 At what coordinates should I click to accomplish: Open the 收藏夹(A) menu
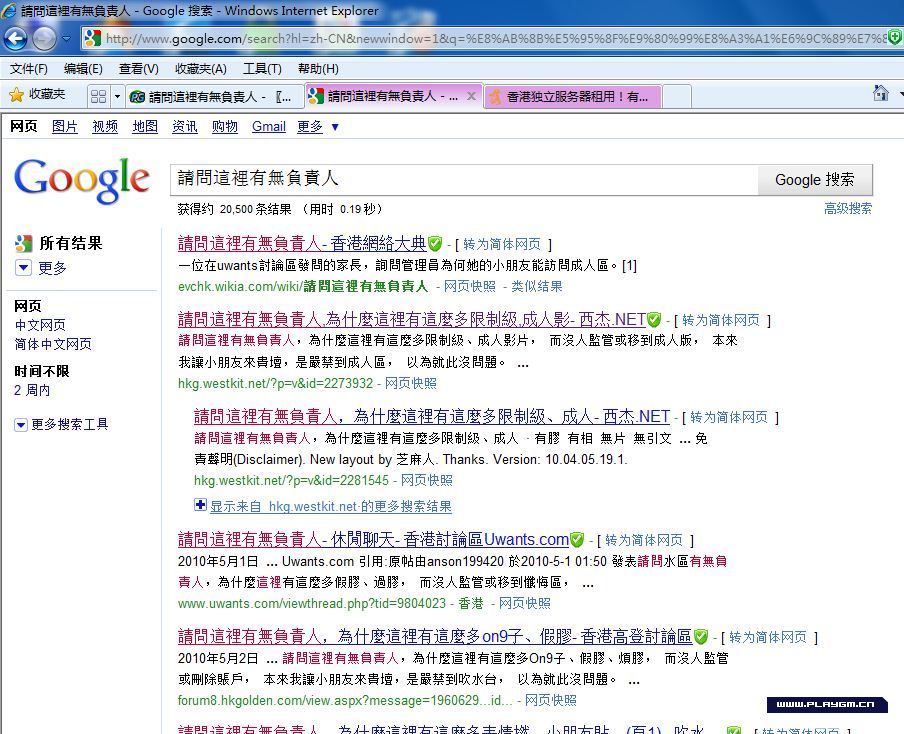[x=201, y=69]
